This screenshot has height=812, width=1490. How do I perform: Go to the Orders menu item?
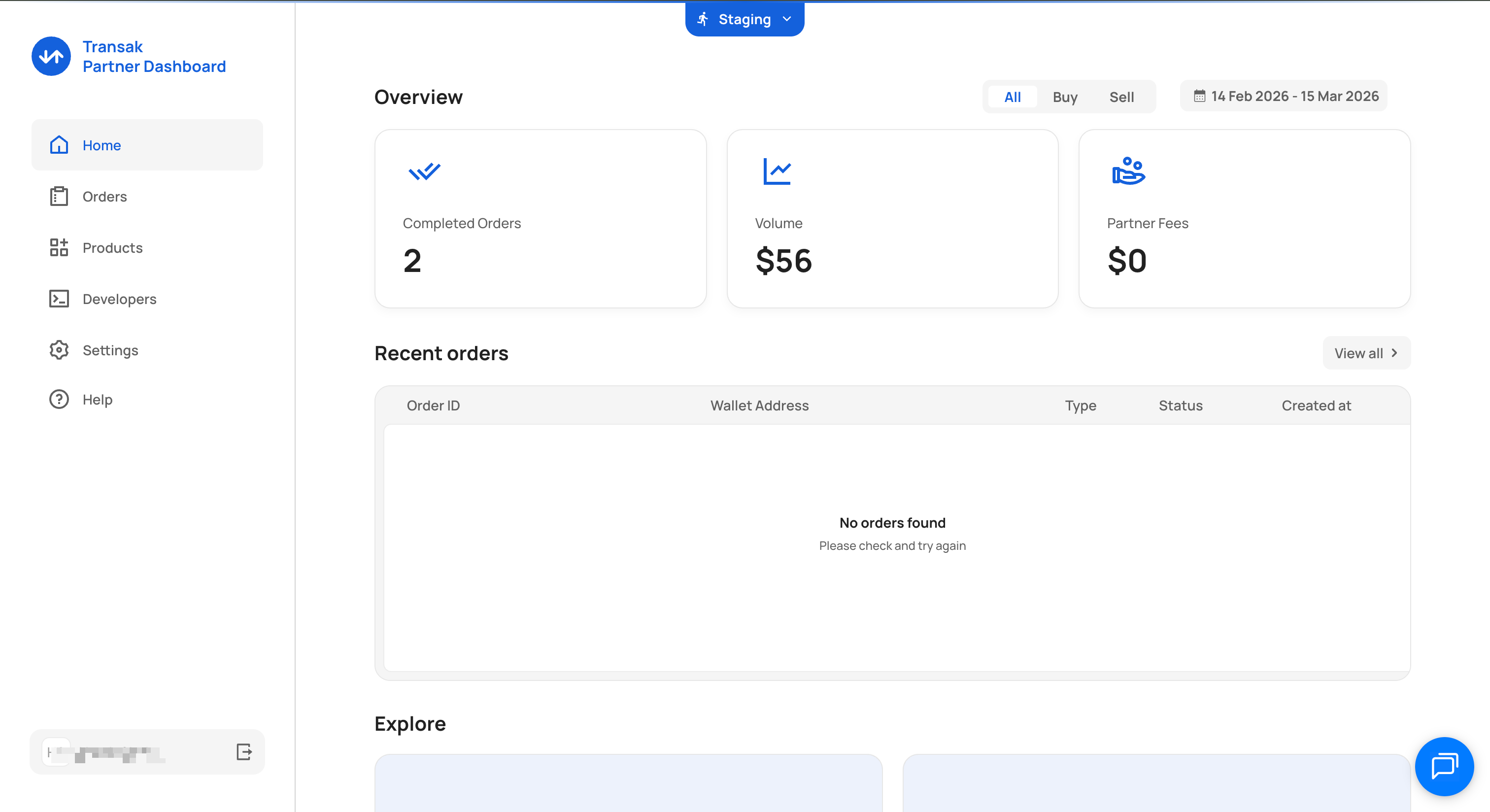(x=104, y=197)
